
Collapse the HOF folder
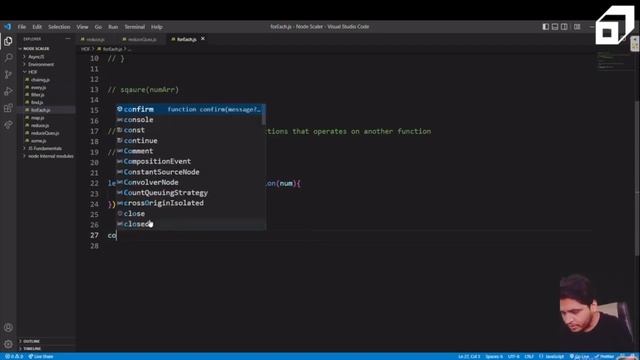click(33, 72)
